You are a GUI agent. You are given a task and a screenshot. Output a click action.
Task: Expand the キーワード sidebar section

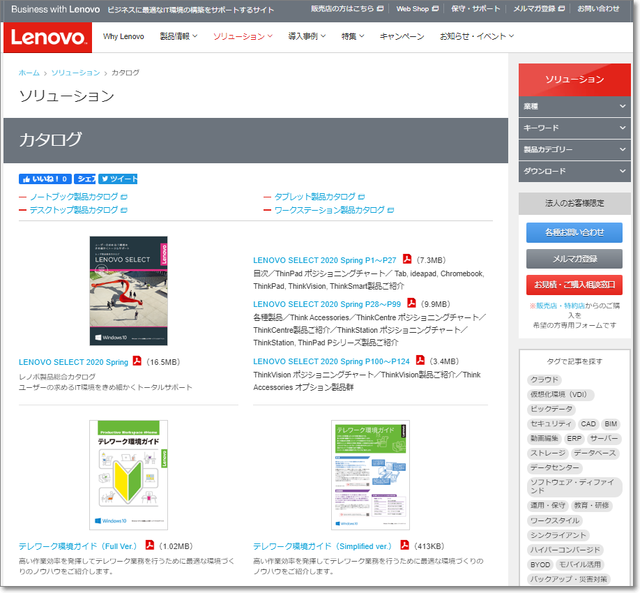573,128
